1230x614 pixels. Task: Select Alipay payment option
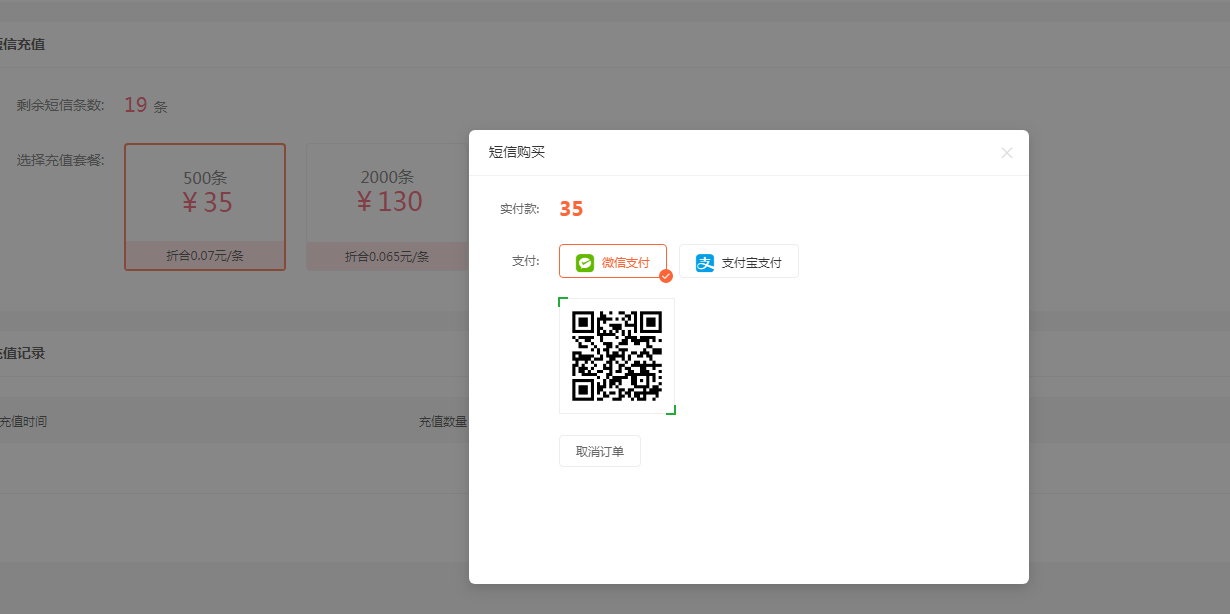pos(739,262)
